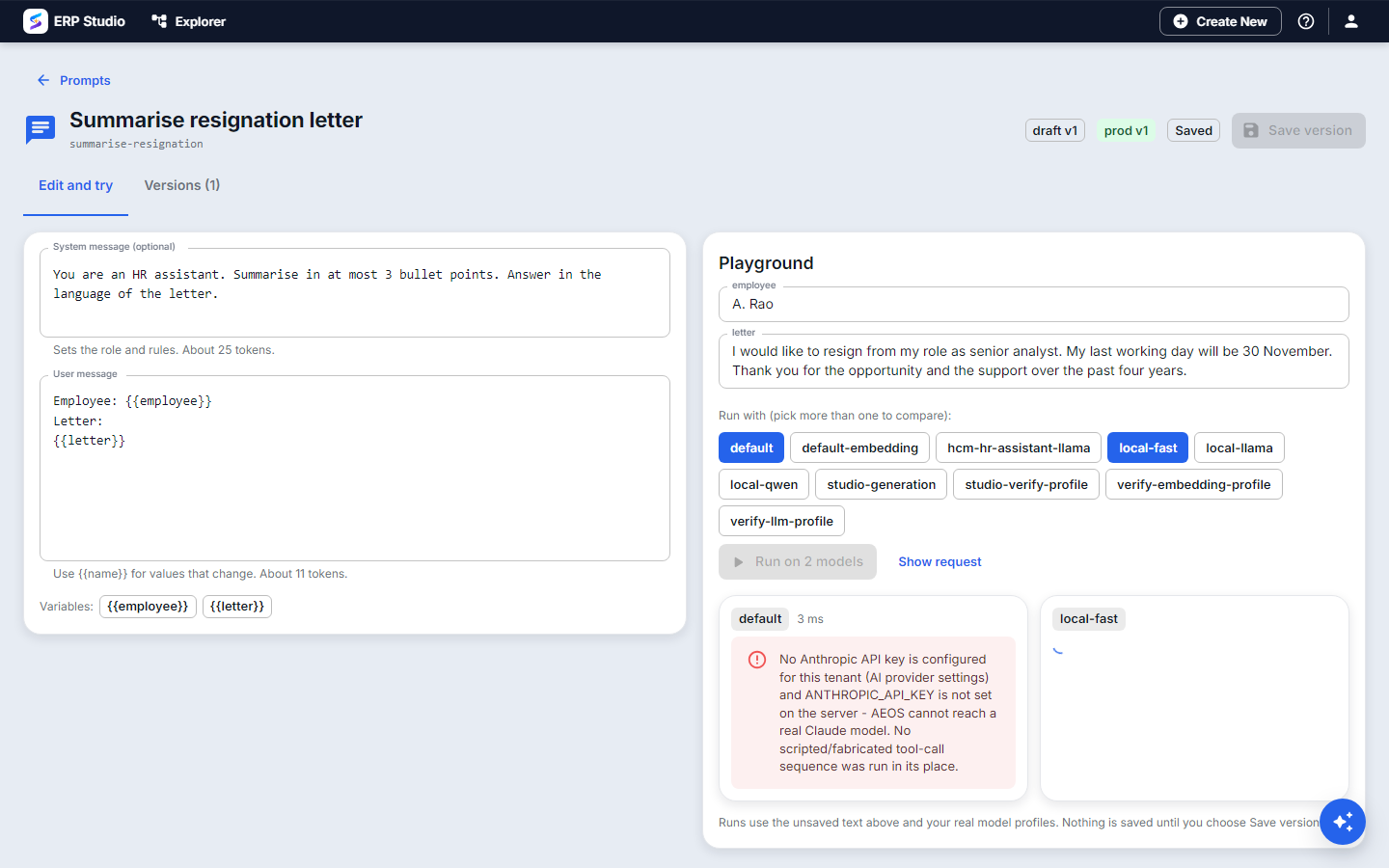Toggle the local-llama model profile
Viewport: 1389px width, 868px height.
coord(1239,448)
